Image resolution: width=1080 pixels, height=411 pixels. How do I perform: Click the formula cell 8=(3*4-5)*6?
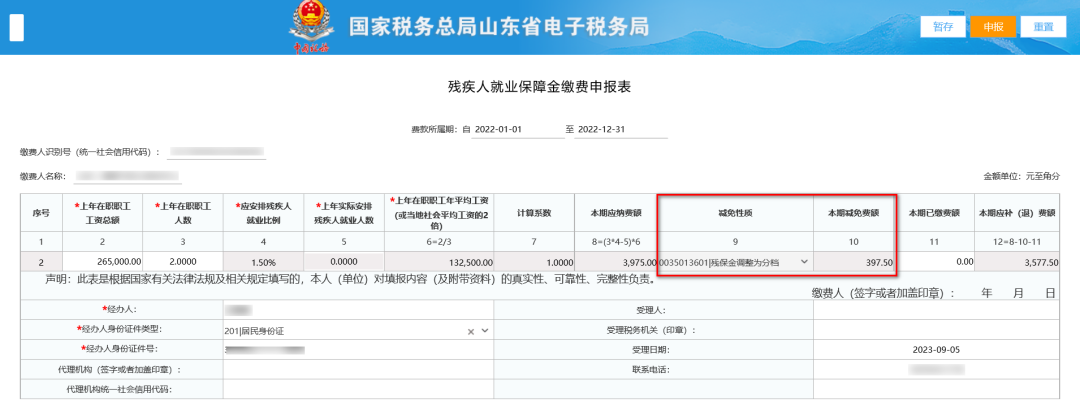click(616, 242)
